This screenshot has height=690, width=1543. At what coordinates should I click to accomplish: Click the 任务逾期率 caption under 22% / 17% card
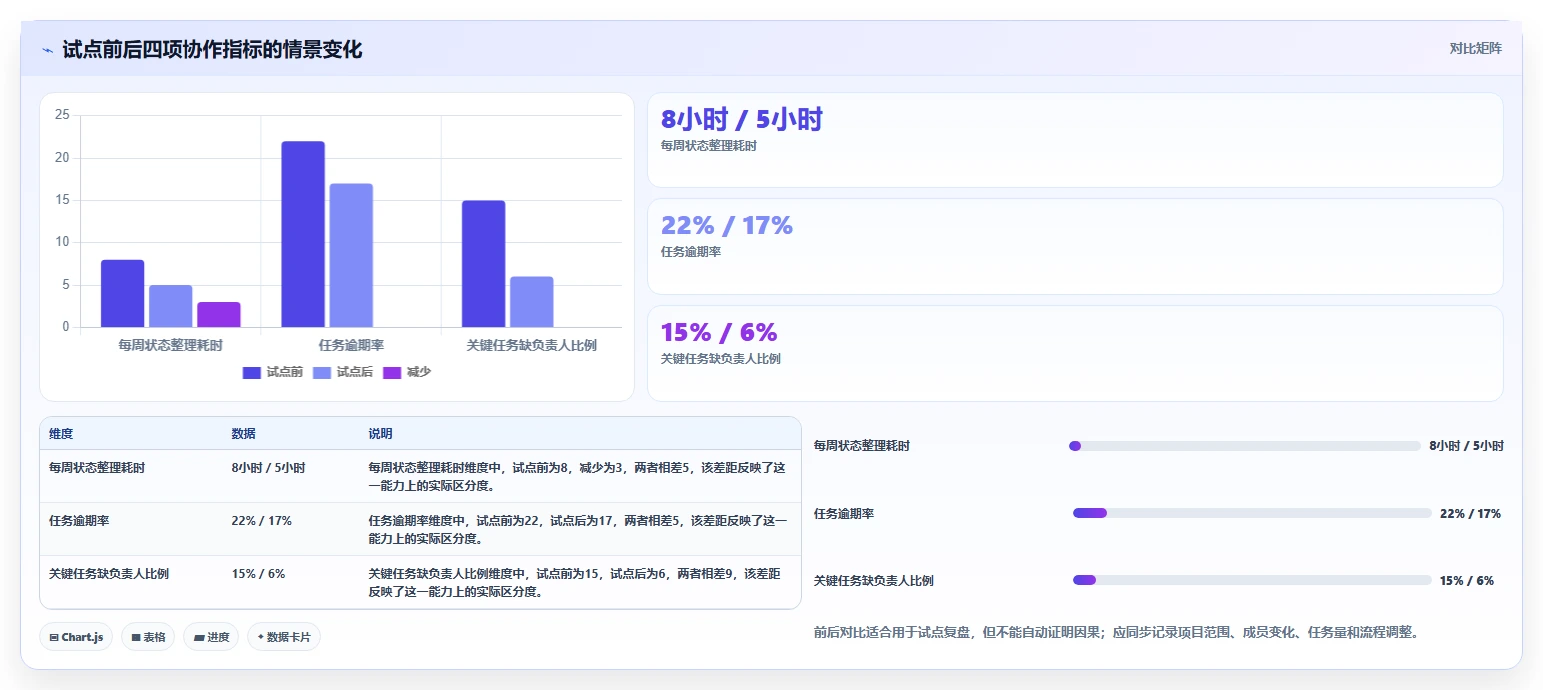(691, 252)
